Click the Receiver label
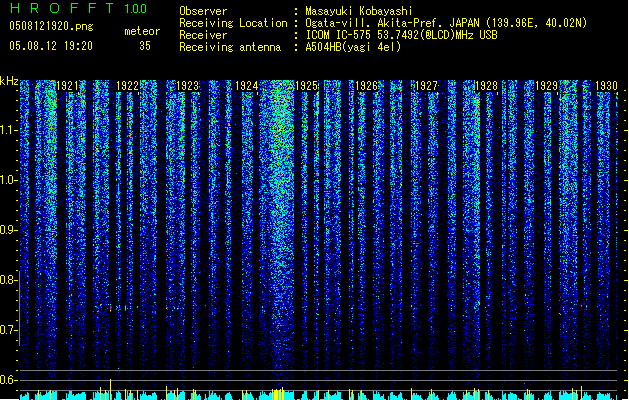This screenshot has width=629, height=400. [x=203, y=35]
